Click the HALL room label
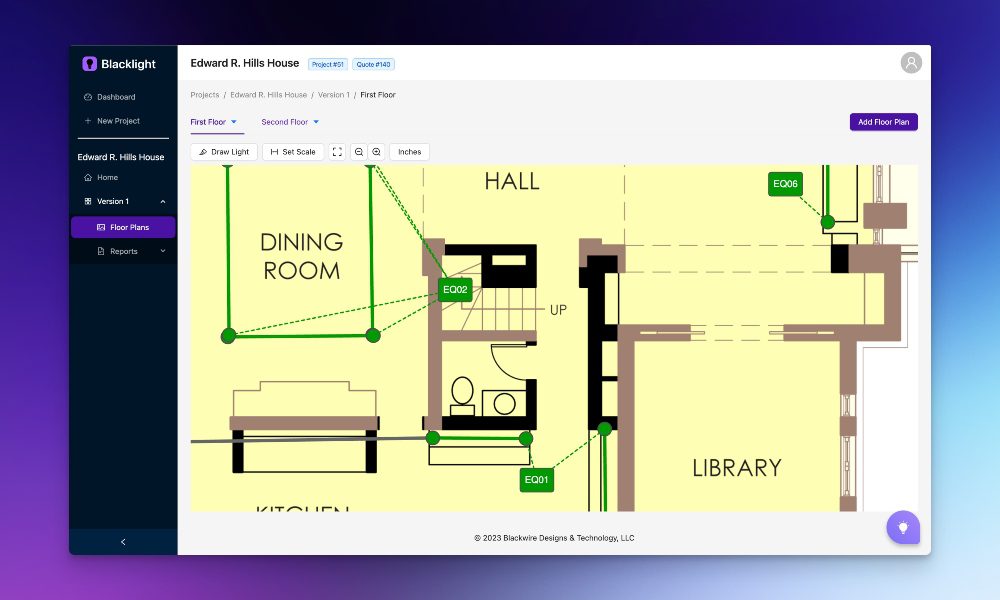 [512, 182]
